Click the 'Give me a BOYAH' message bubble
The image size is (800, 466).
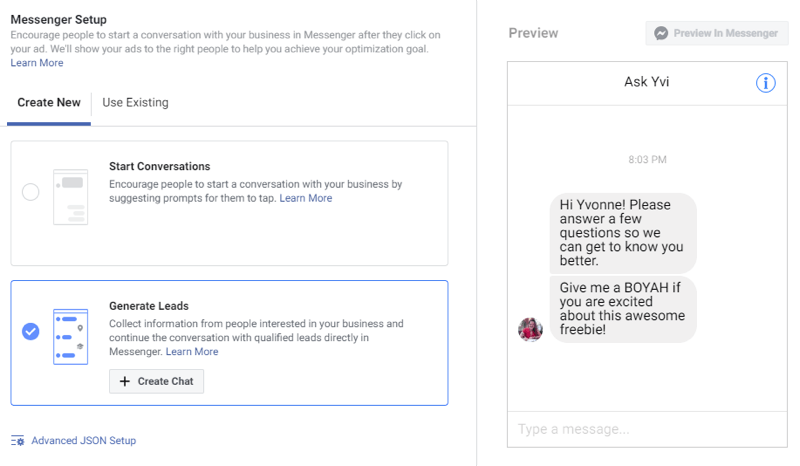[623, 309]
